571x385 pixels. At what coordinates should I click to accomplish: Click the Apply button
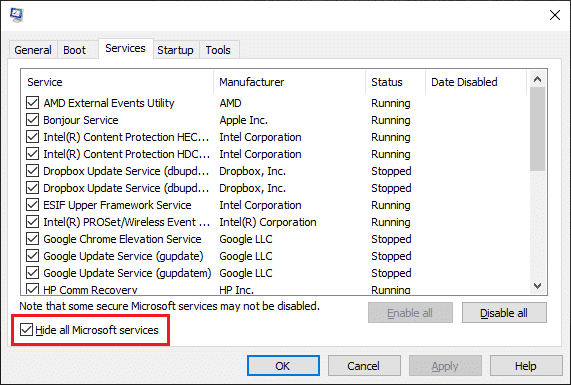[x=445, y=366]
